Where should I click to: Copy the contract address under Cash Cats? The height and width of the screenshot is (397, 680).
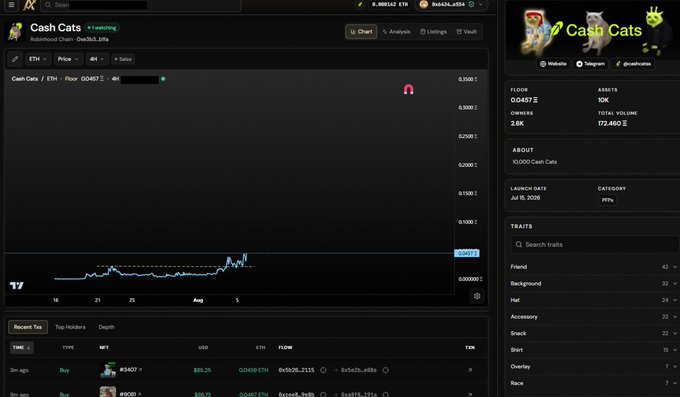click(x=92, y=39)
